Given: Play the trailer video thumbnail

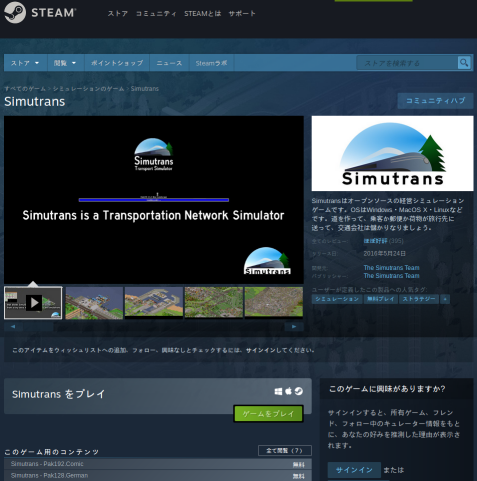Looking at the screenshot, I should tap(33, 303).
